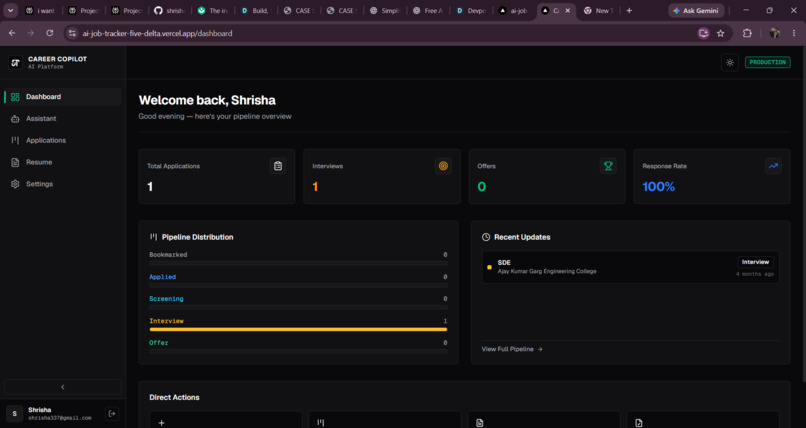The image size is (806, 428).
Task: Click the shrisha337@gmail.com email text
Action: pos(60,418)
